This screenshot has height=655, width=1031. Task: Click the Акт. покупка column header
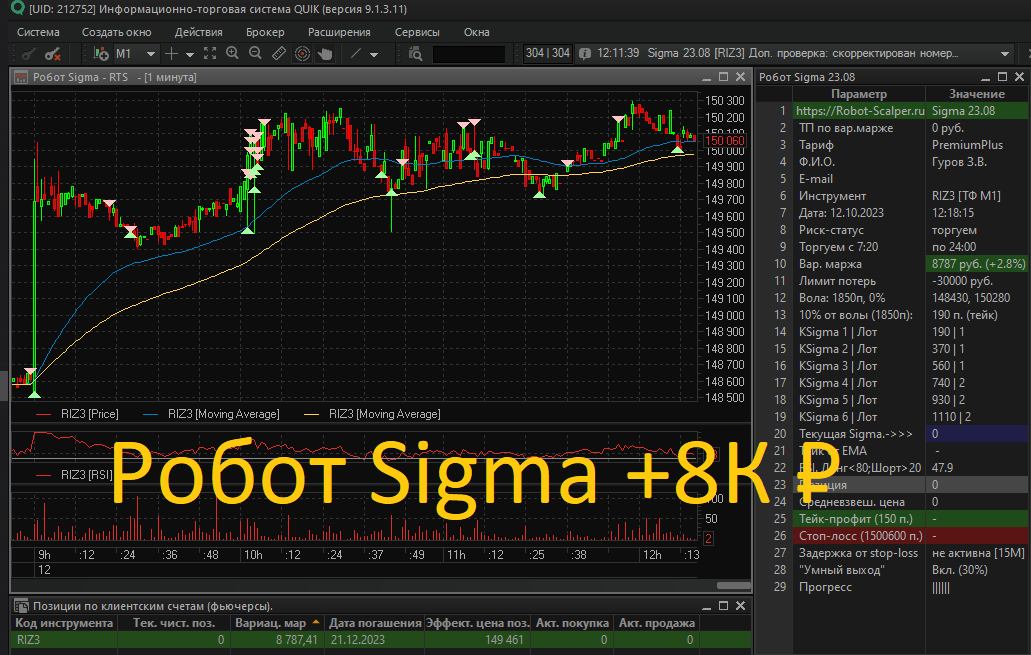[x=572, y=623]
